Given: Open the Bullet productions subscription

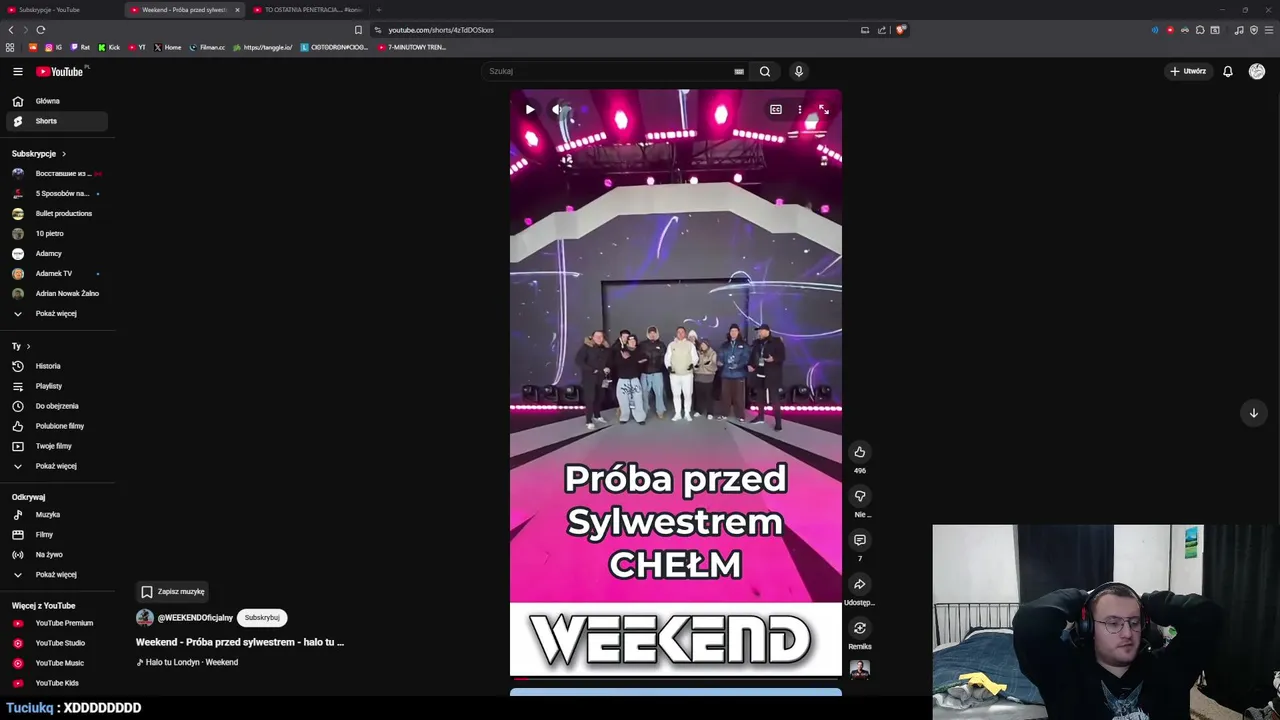Looking at the screenshot, I should [x=57, y=213].
